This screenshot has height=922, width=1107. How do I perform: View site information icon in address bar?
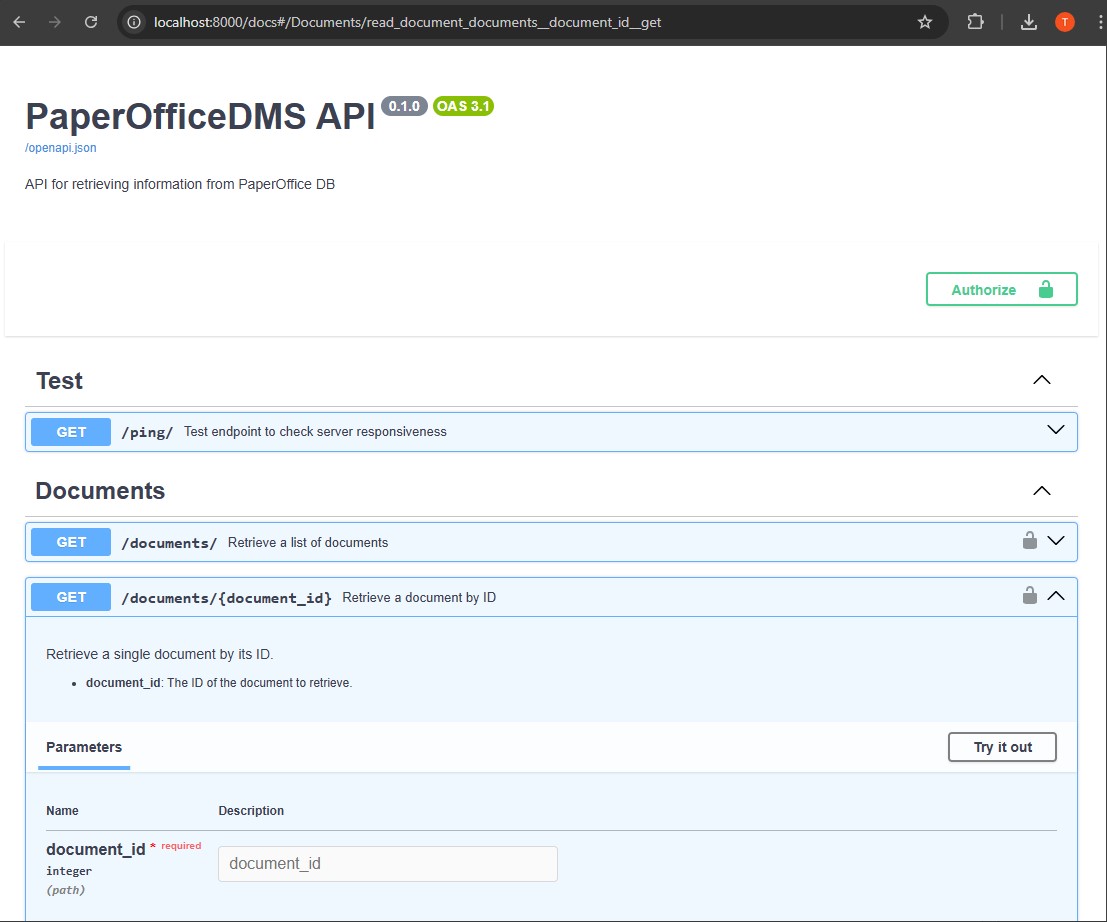pos(133,22)
